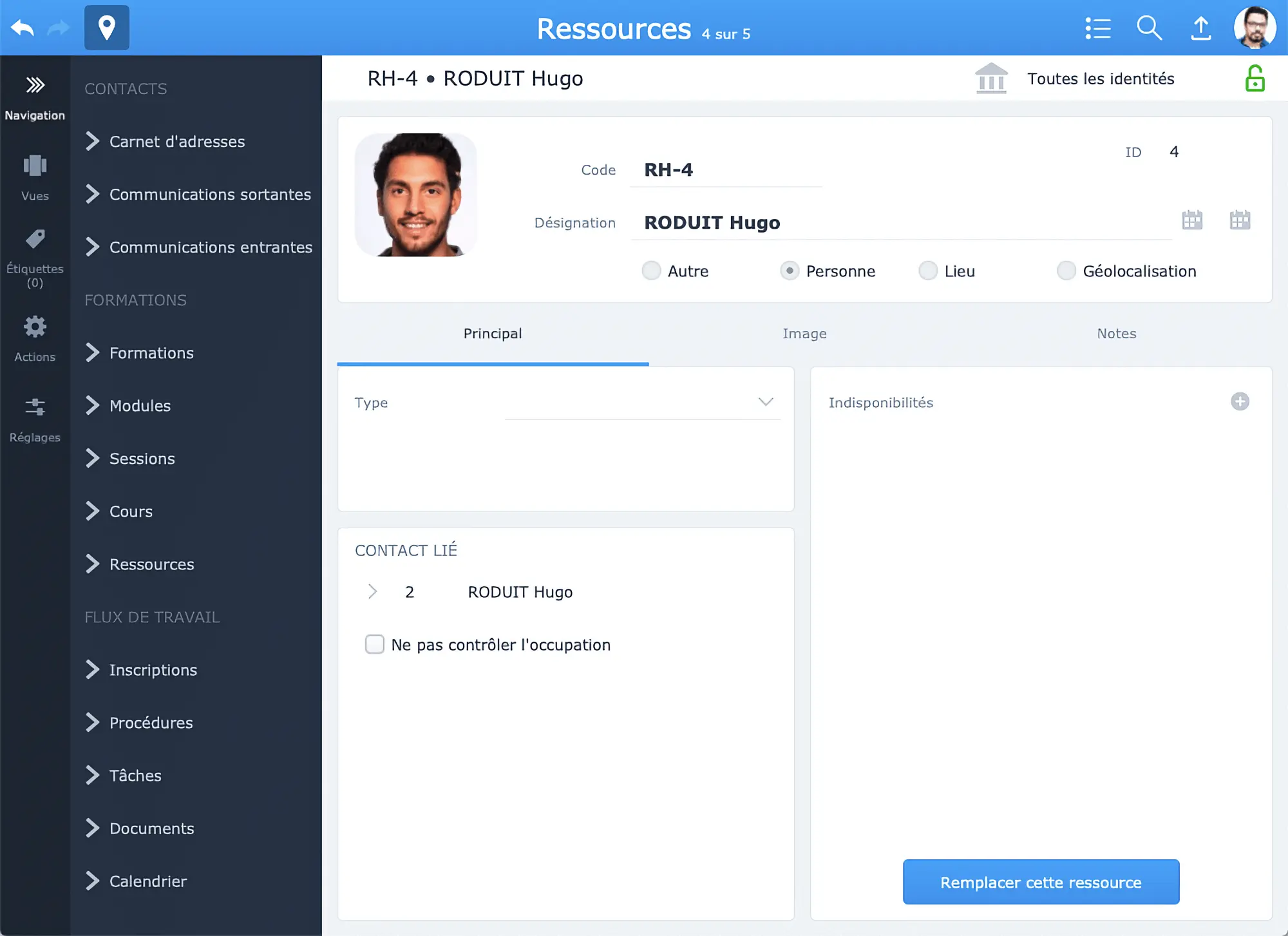Click Remplacer cette ressource button
The height and width of the screenshot is (936, 1288).
tap(1040, 881)
